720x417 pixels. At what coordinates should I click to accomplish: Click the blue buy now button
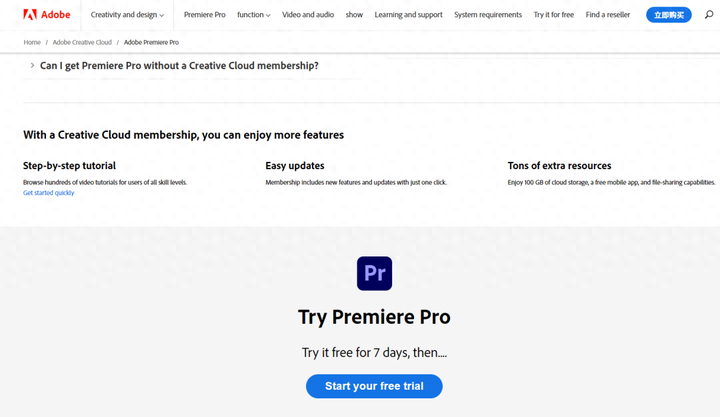click(669, 15)
